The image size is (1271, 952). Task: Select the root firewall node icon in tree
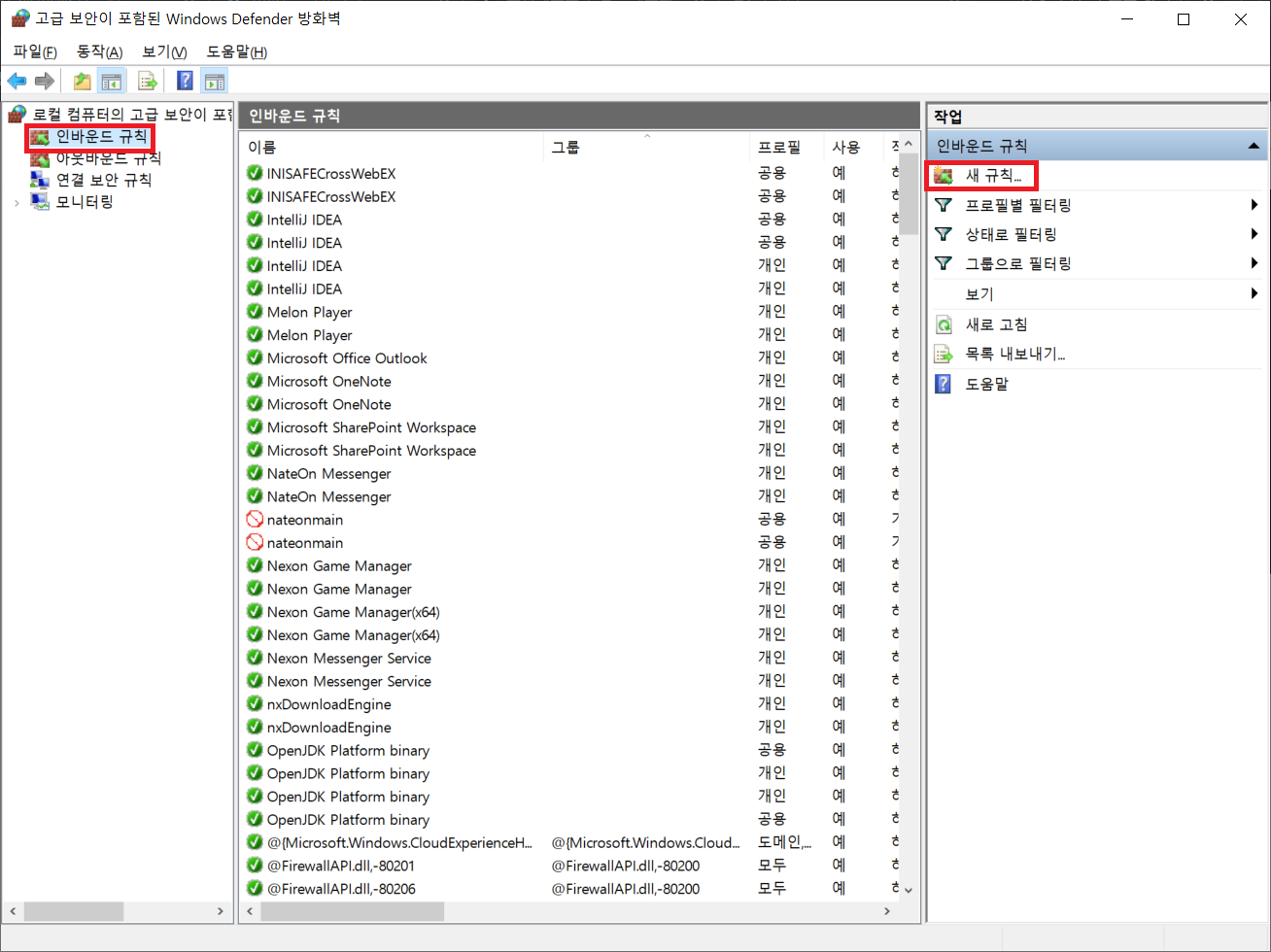point(17,115)
